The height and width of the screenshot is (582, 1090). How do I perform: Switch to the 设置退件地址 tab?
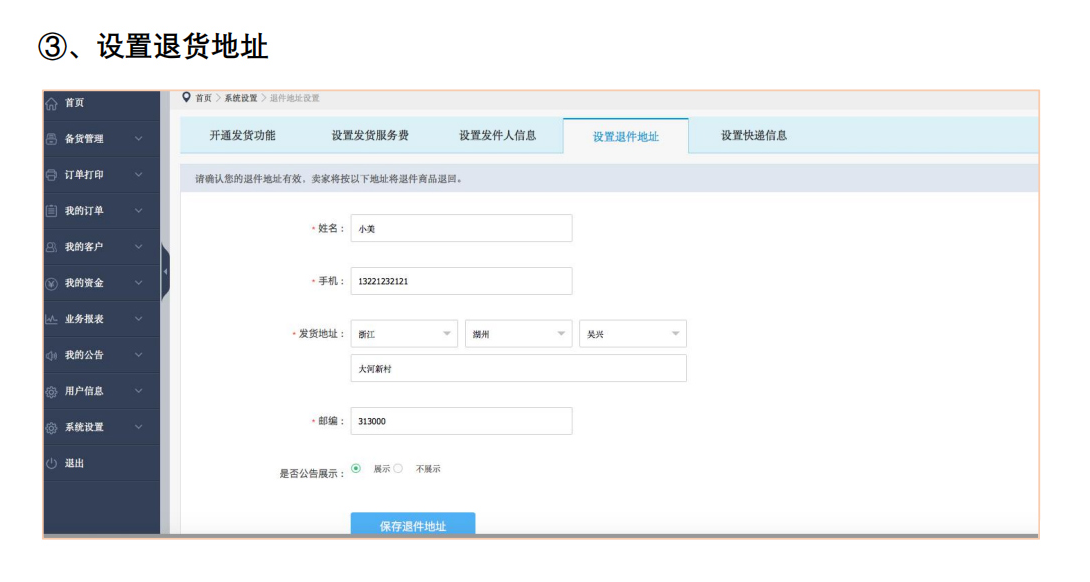click(x=626, y=136)
